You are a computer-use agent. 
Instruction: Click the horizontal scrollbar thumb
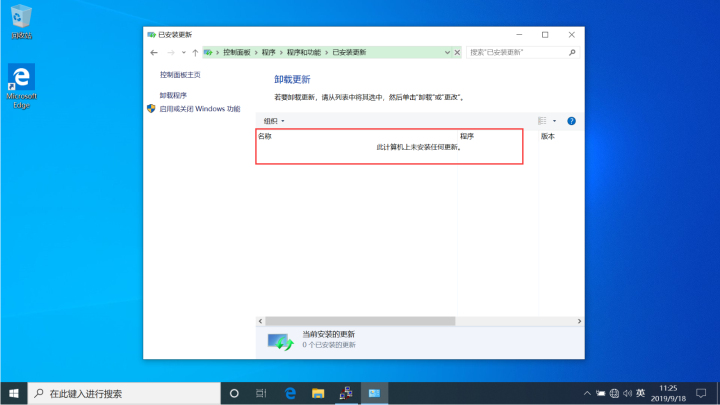coord(360,321)
